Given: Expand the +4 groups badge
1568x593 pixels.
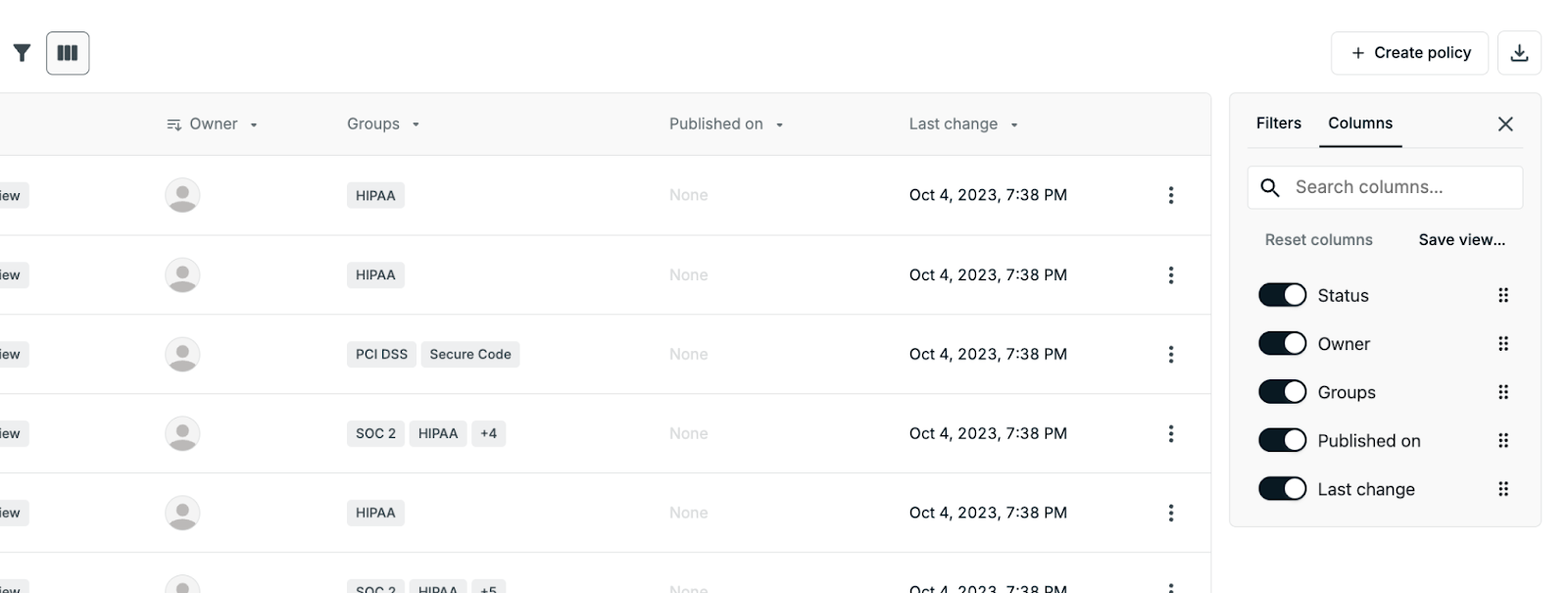Looking at the screenshot, I should point(488,433).
